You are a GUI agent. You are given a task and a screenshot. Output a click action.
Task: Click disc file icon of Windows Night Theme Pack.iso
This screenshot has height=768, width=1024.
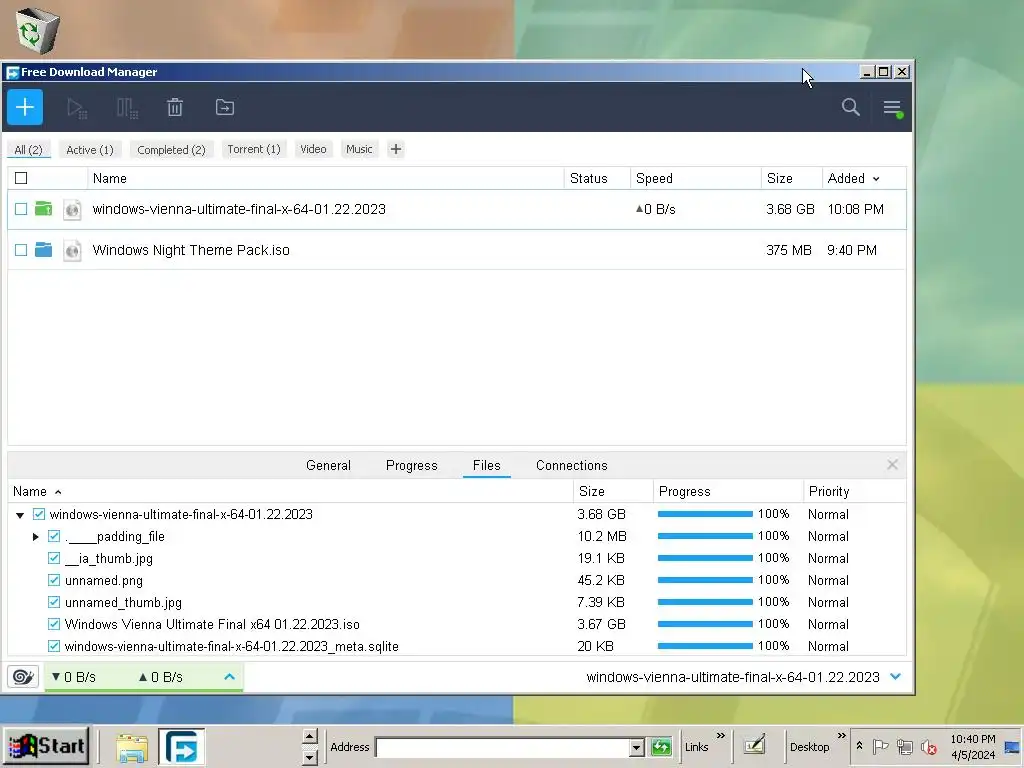[72, 250]
